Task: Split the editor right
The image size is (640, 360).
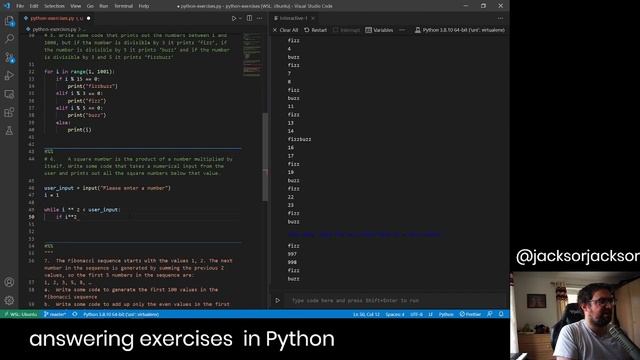Action: pos(249,18)
